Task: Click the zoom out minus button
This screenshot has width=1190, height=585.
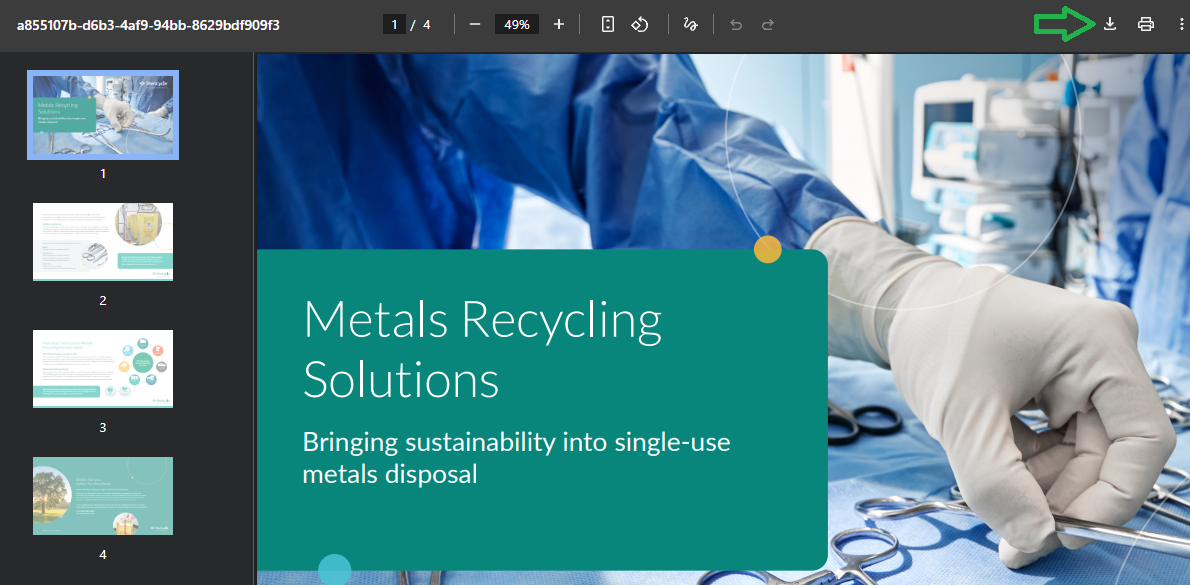Action: [x=475, y=24]
